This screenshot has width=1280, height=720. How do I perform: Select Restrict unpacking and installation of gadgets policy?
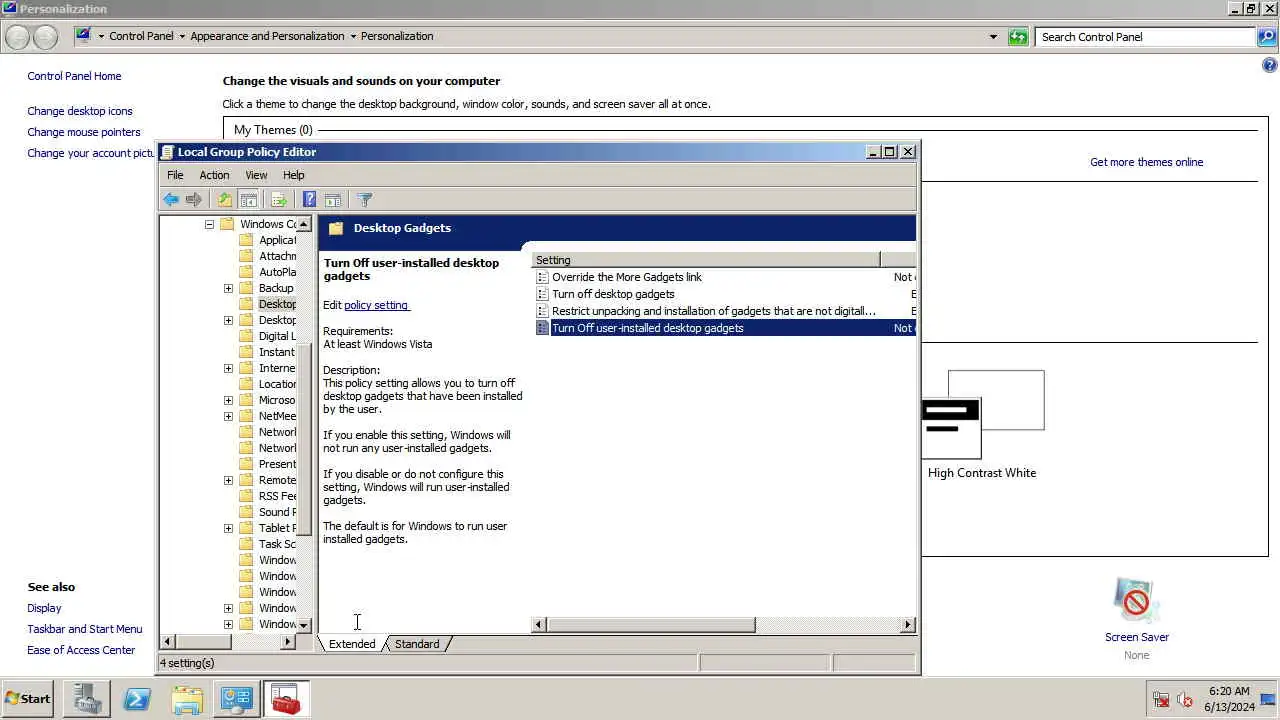pos(714,311)
